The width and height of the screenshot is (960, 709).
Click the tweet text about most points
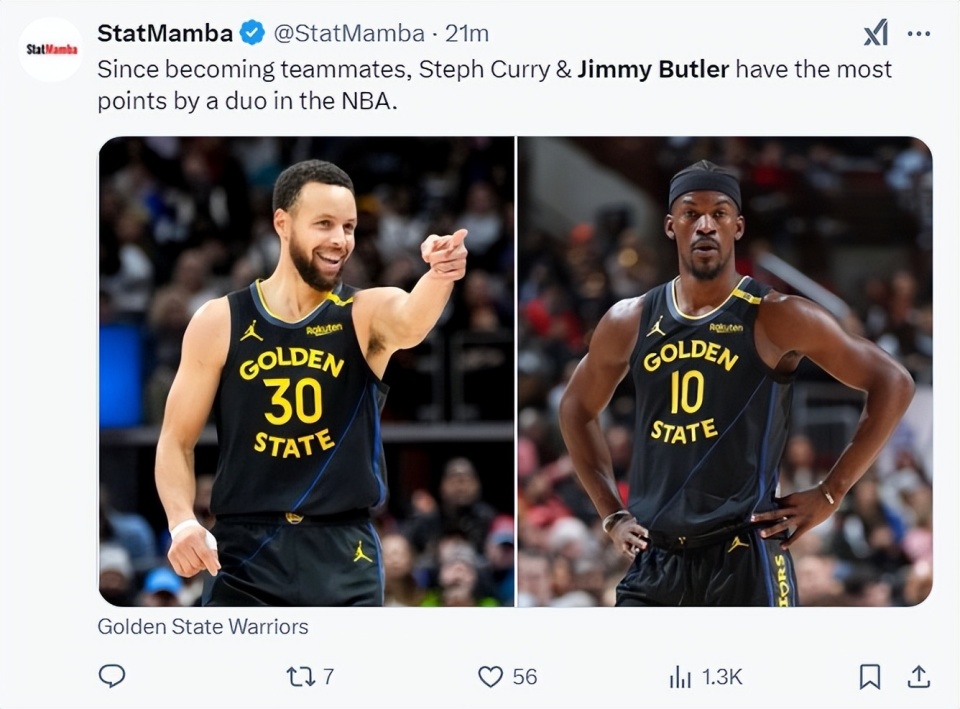pos(494,85)
